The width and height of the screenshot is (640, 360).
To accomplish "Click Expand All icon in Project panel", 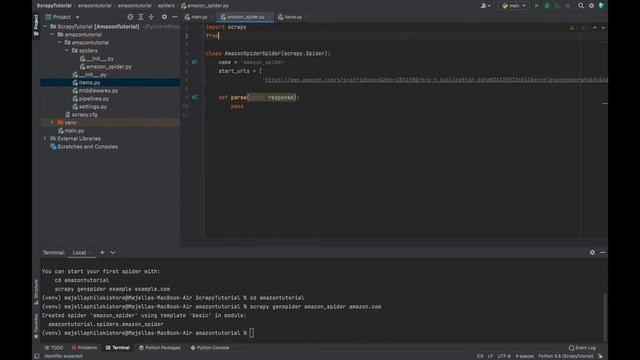I will (x=141, y=17).
